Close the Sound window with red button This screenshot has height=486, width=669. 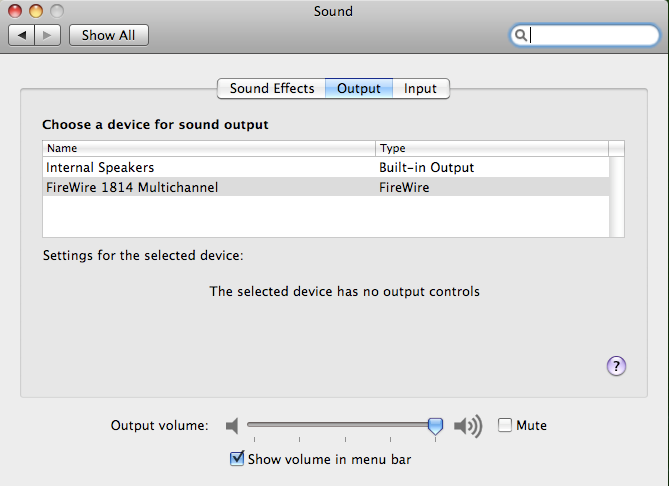[15, 11]
